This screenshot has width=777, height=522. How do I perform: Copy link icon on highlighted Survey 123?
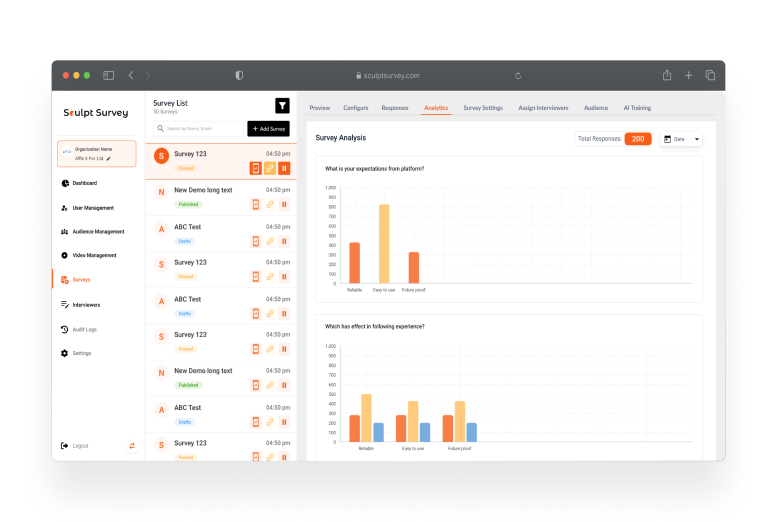pyautogui.click(x=270, y=168)
